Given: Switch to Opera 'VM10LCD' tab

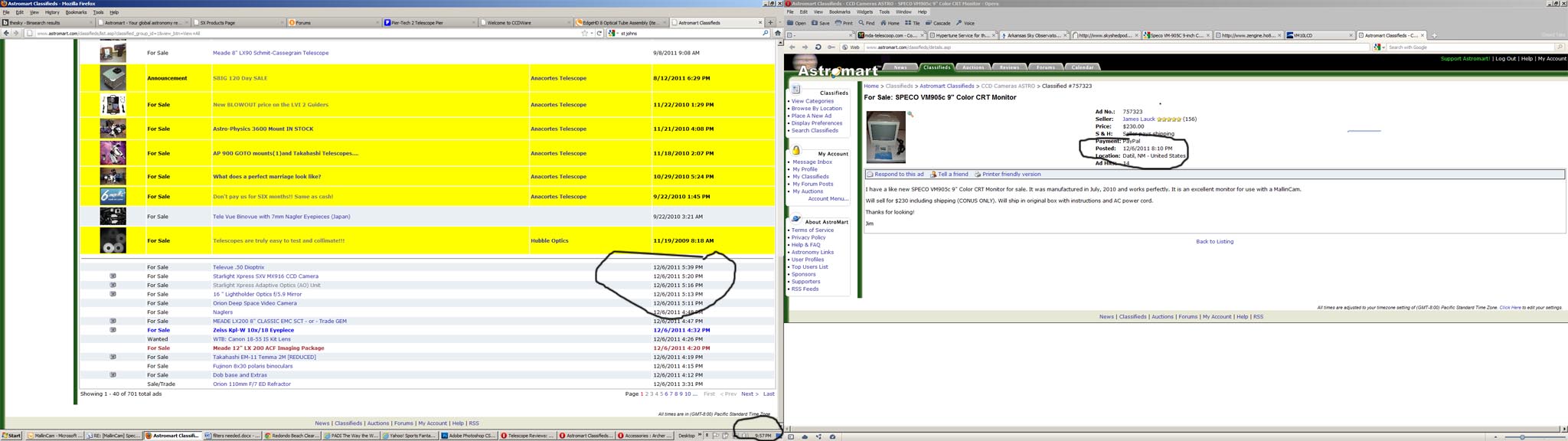Looking at the screenshot, I should coord(1320,35).
